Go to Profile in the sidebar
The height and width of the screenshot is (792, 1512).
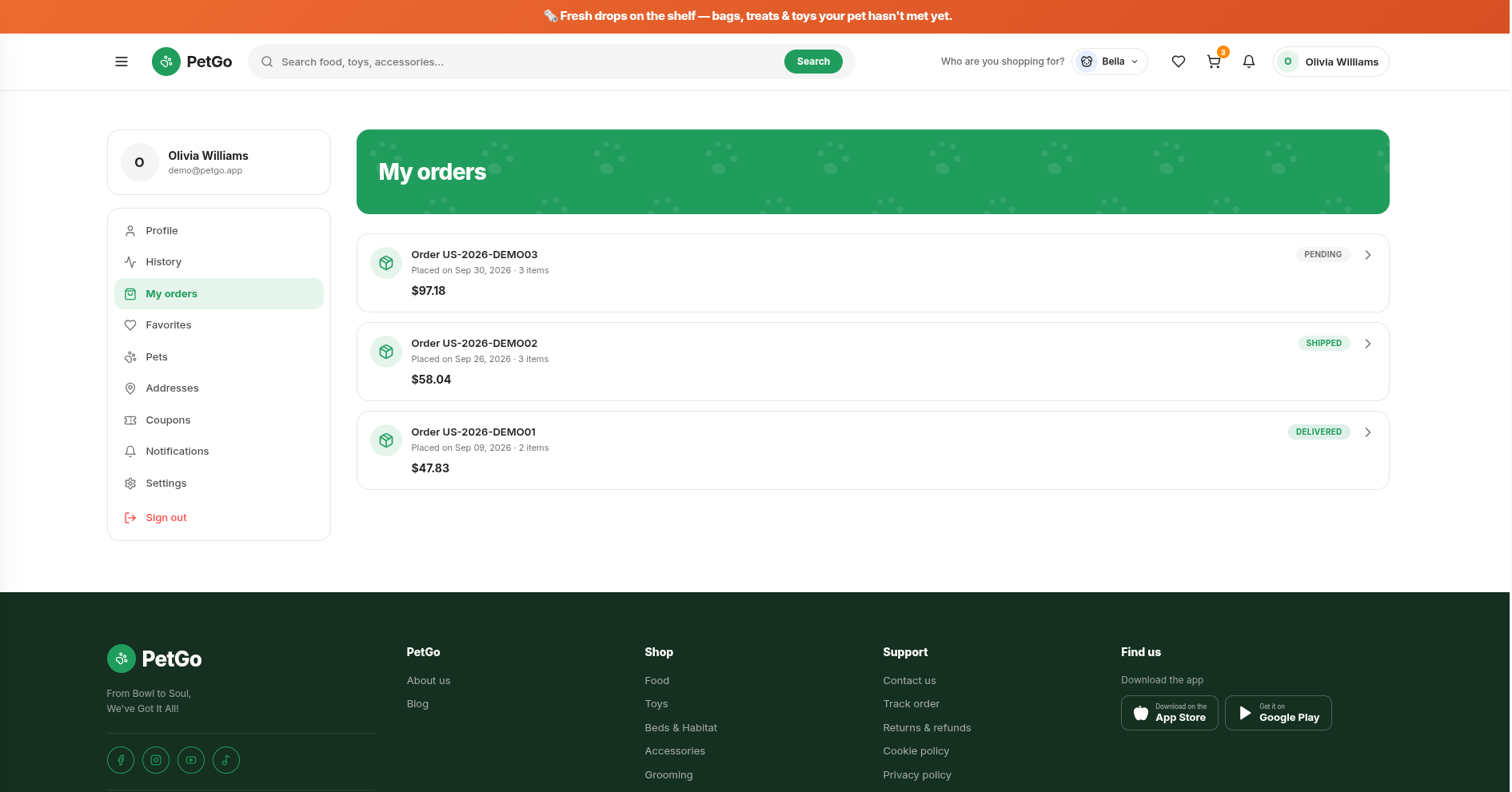point(219,231)
